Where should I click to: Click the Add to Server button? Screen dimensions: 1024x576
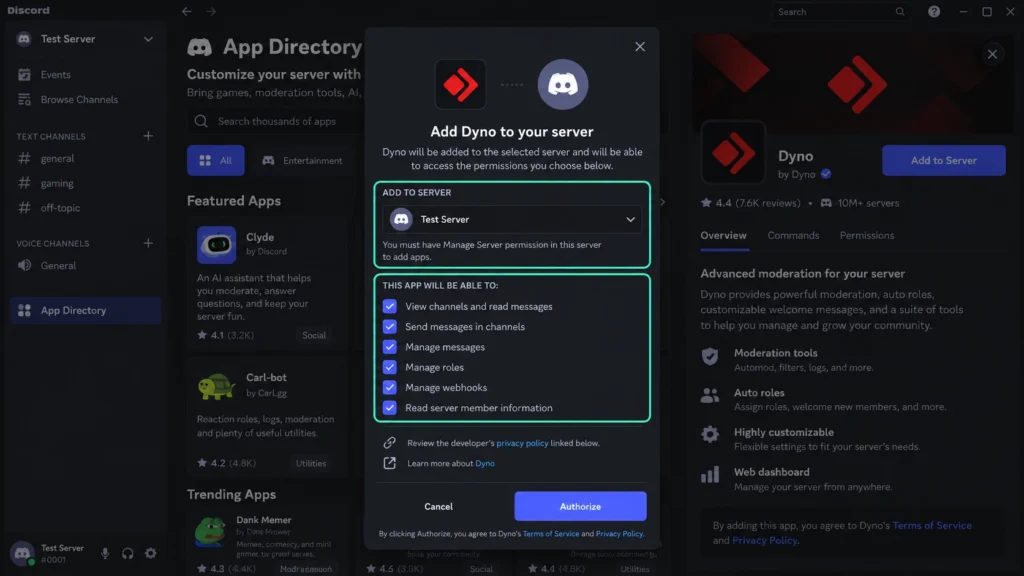944,160
